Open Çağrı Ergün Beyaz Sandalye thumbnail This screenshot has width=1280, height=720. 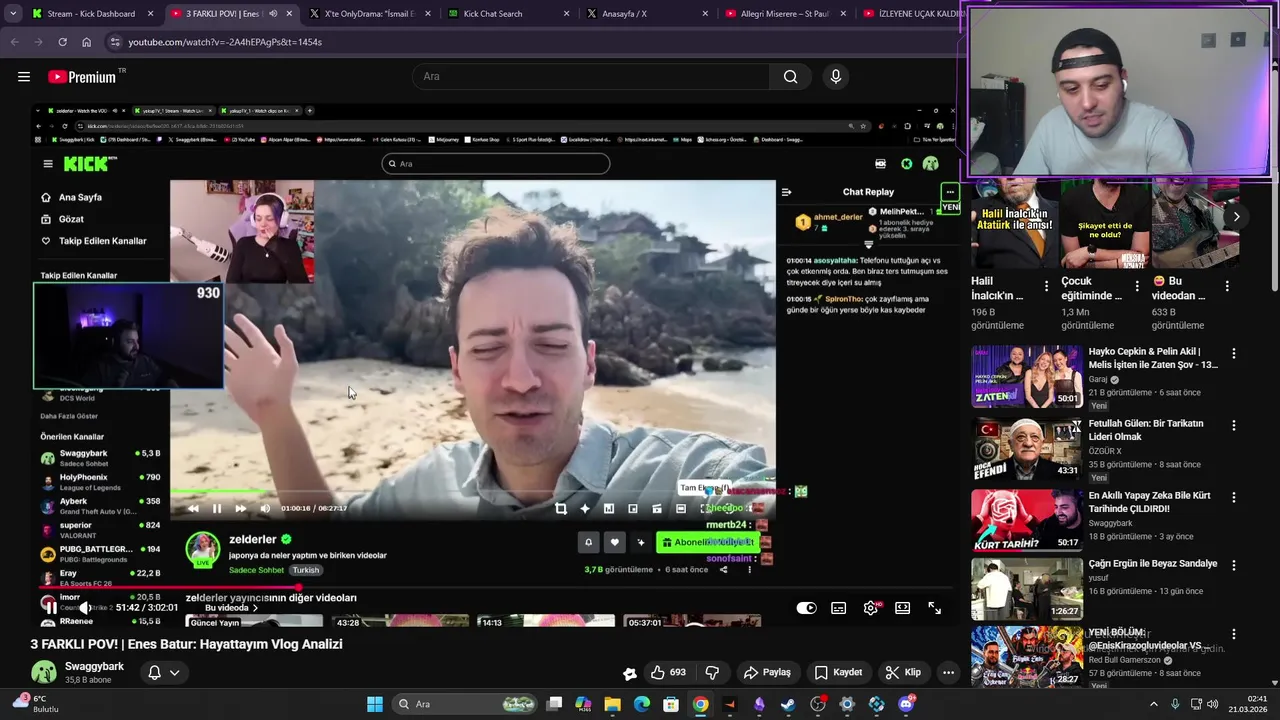[1027, 588]
